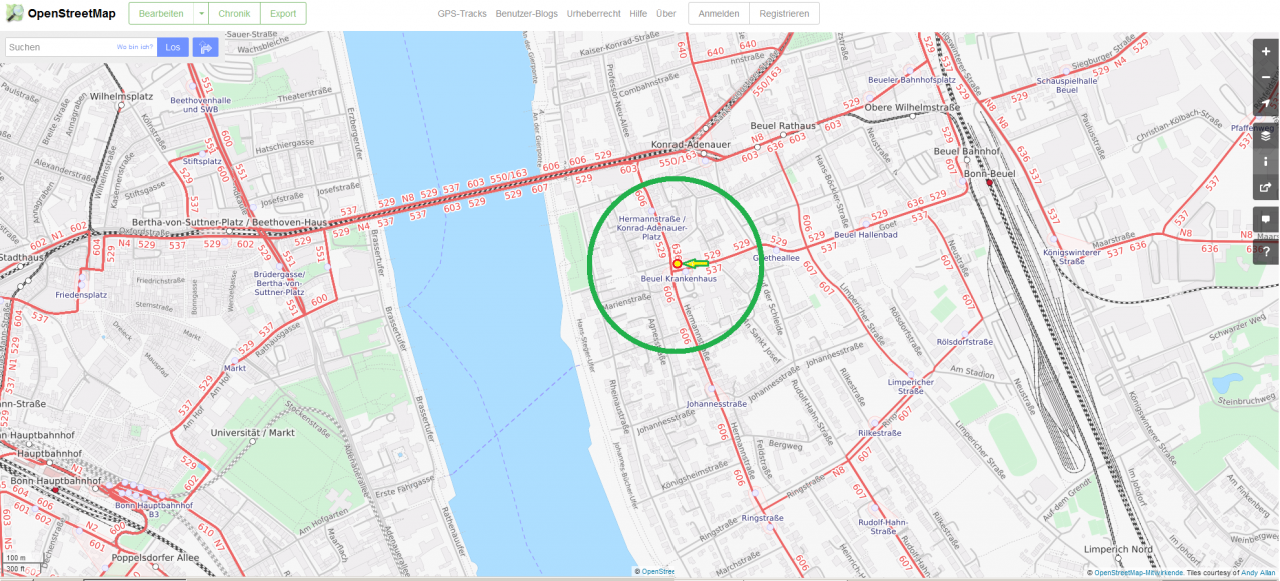Show my location with the arrow icon
The image size is (1280, 581).
point(1266,103)
